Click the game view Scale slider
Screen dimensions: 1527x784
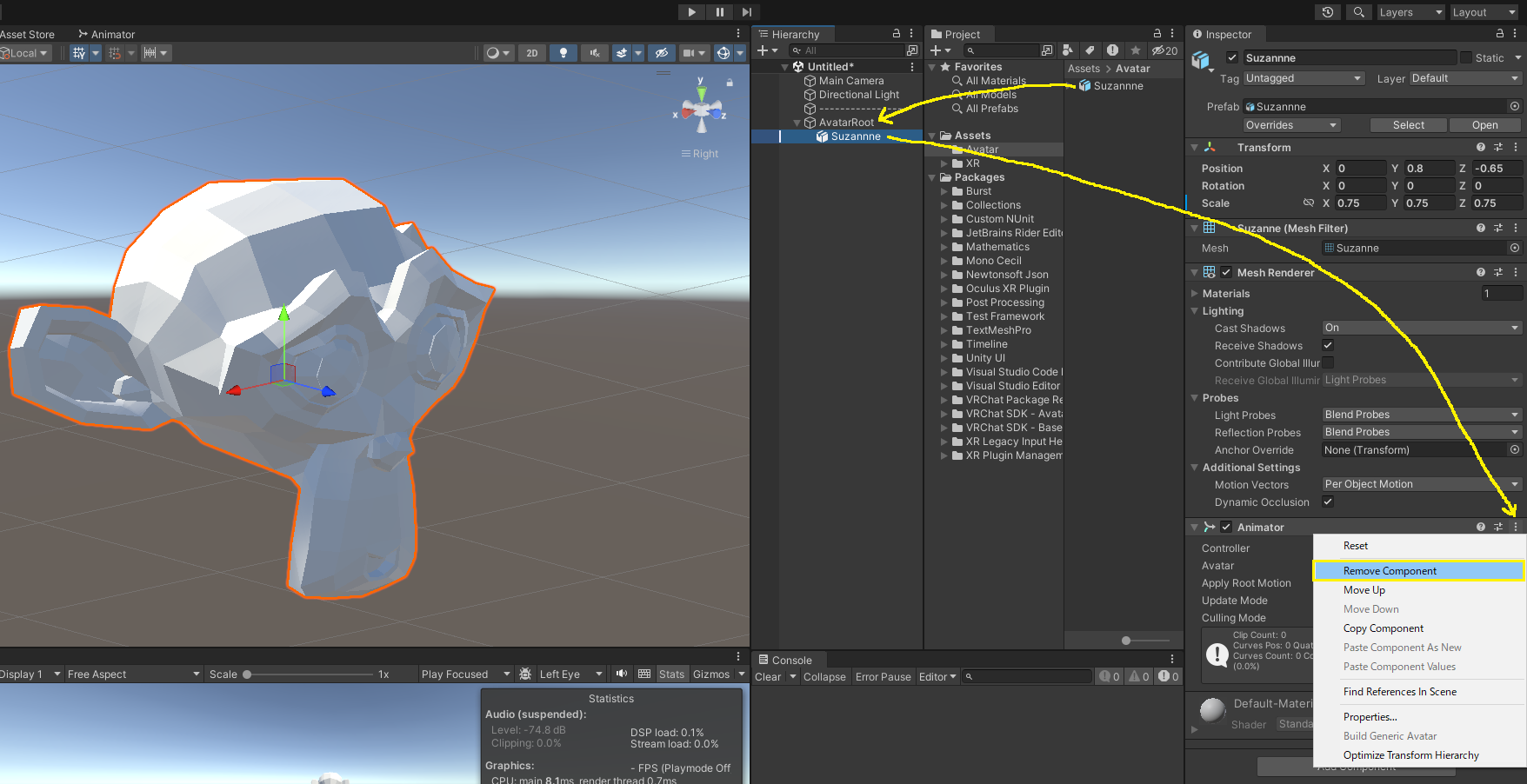click(x=308, y=674)
